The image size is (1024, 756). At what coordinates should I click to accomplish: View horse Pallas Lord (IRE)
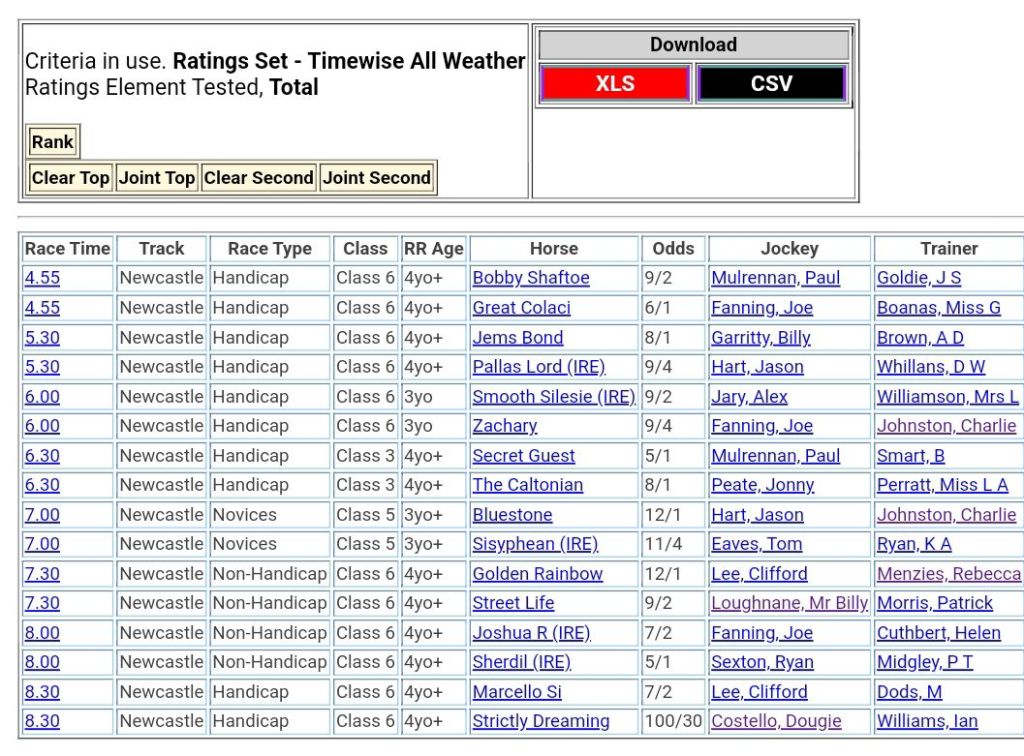tap(538, 367)
